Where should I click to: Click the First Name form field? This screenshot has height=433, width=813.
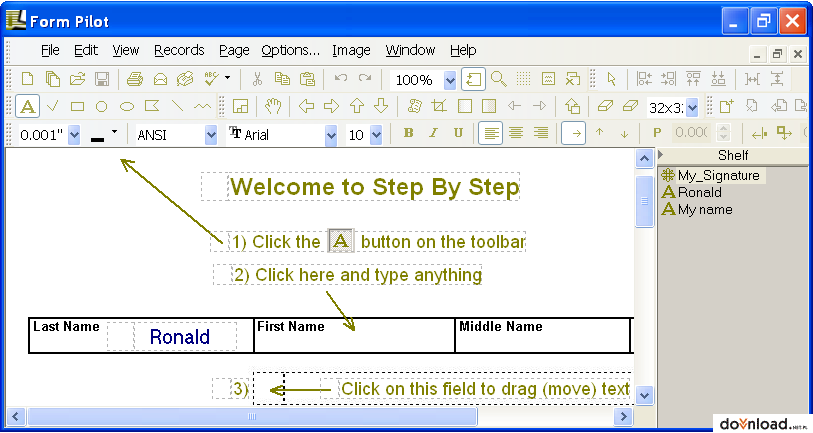[x=354, y=336]
